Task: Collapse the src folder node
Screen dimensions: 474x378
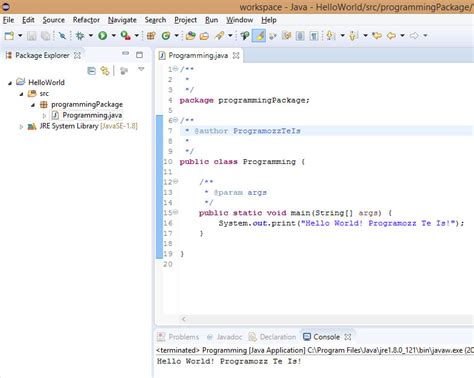Action: [x=21, y=94]
